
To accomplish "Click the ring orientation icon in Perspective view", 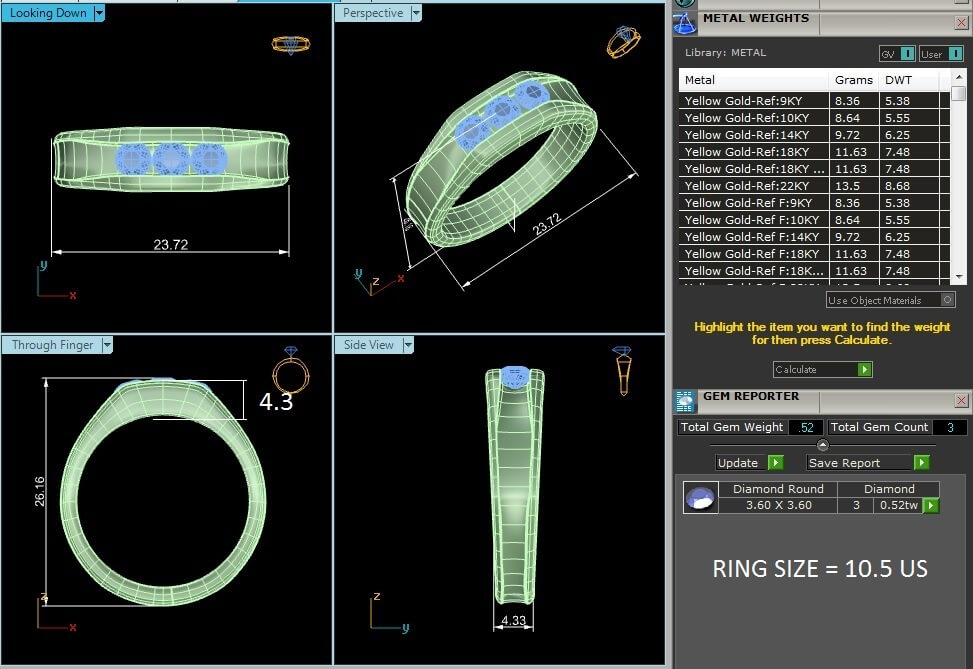I will [x=621, y=42].
